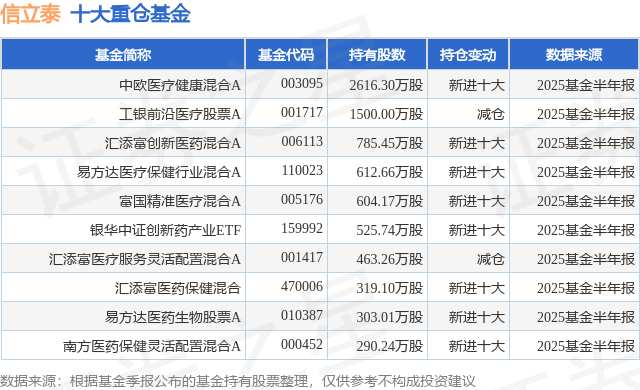Click the 十大重仓基金 heading
The height and width of the screenshot is (390, 640).
coord(131,13)
